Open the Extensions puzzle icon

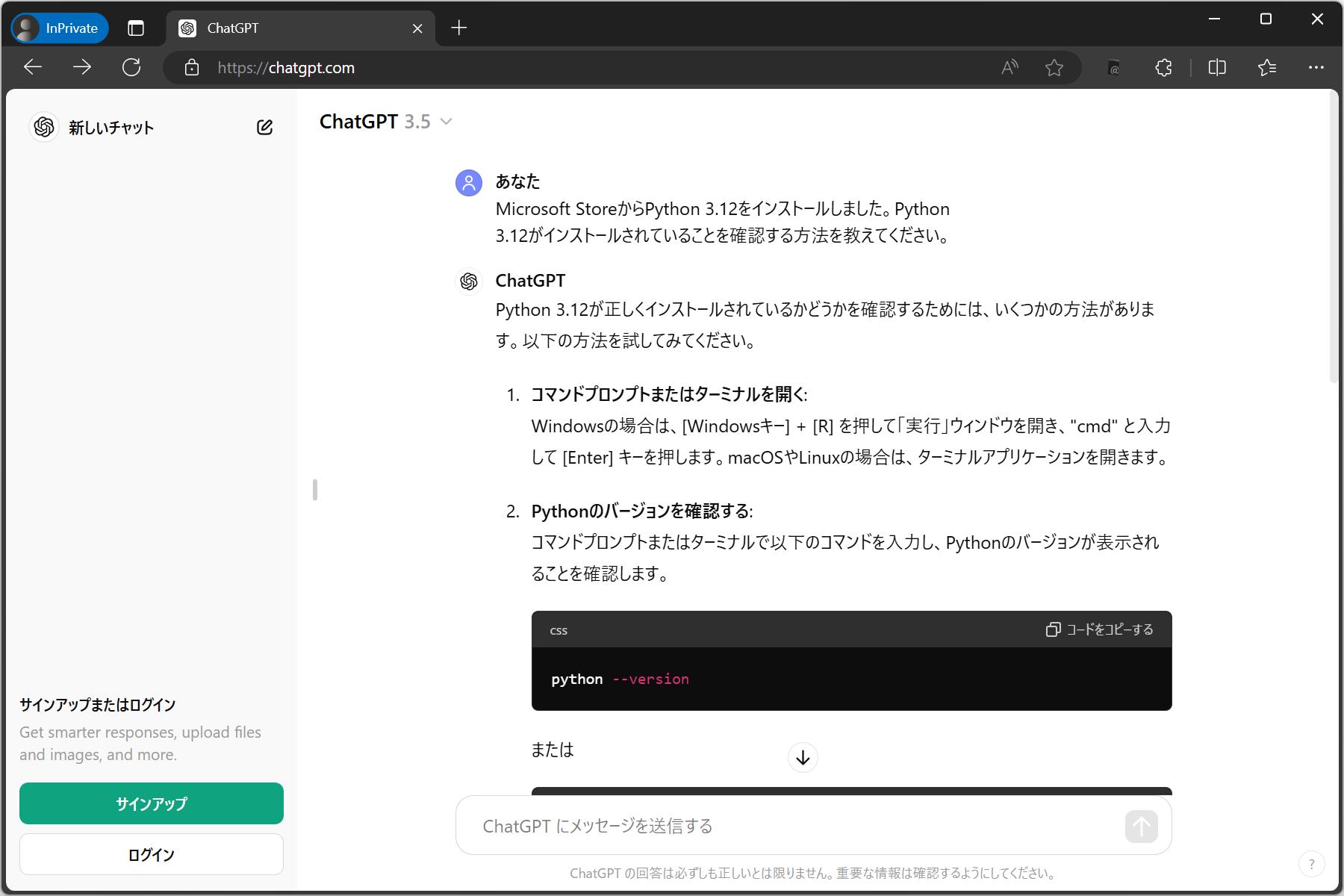point(1163,68)
